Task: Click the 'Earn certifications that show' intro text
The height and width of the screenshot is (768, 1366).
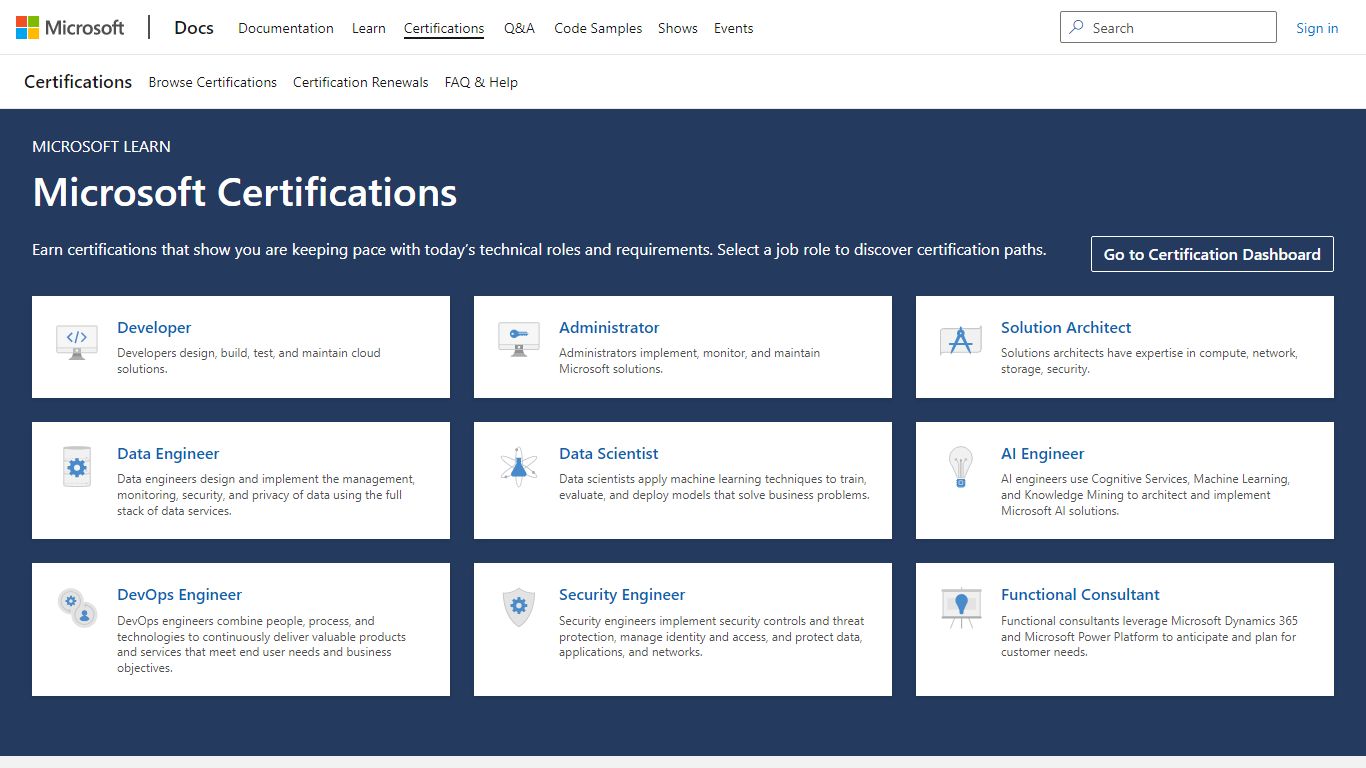Action: [x=539, y=249]
